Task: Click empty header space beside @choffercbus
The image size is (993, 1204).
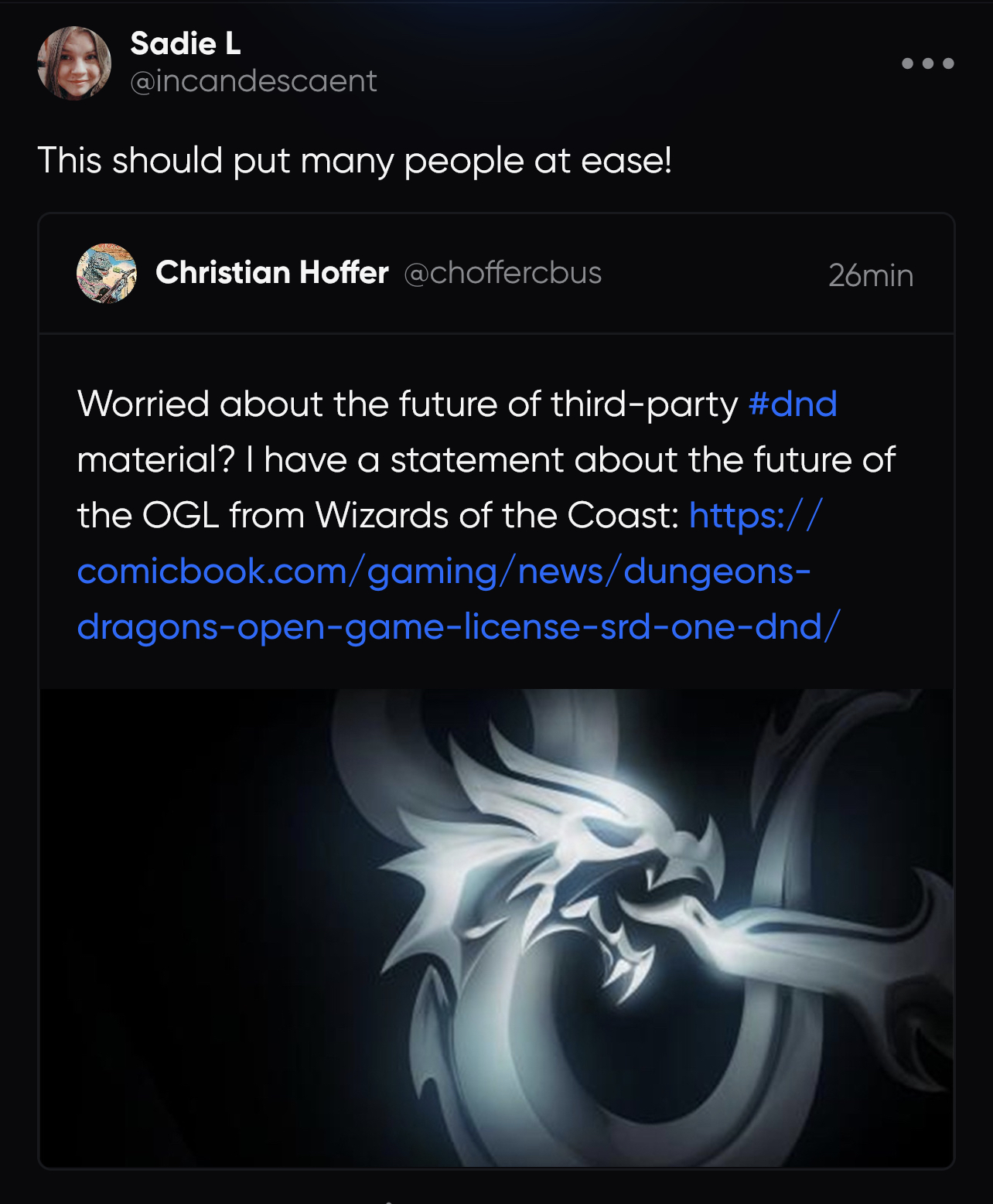Action: pyautogui.click(x=711, y=273)
